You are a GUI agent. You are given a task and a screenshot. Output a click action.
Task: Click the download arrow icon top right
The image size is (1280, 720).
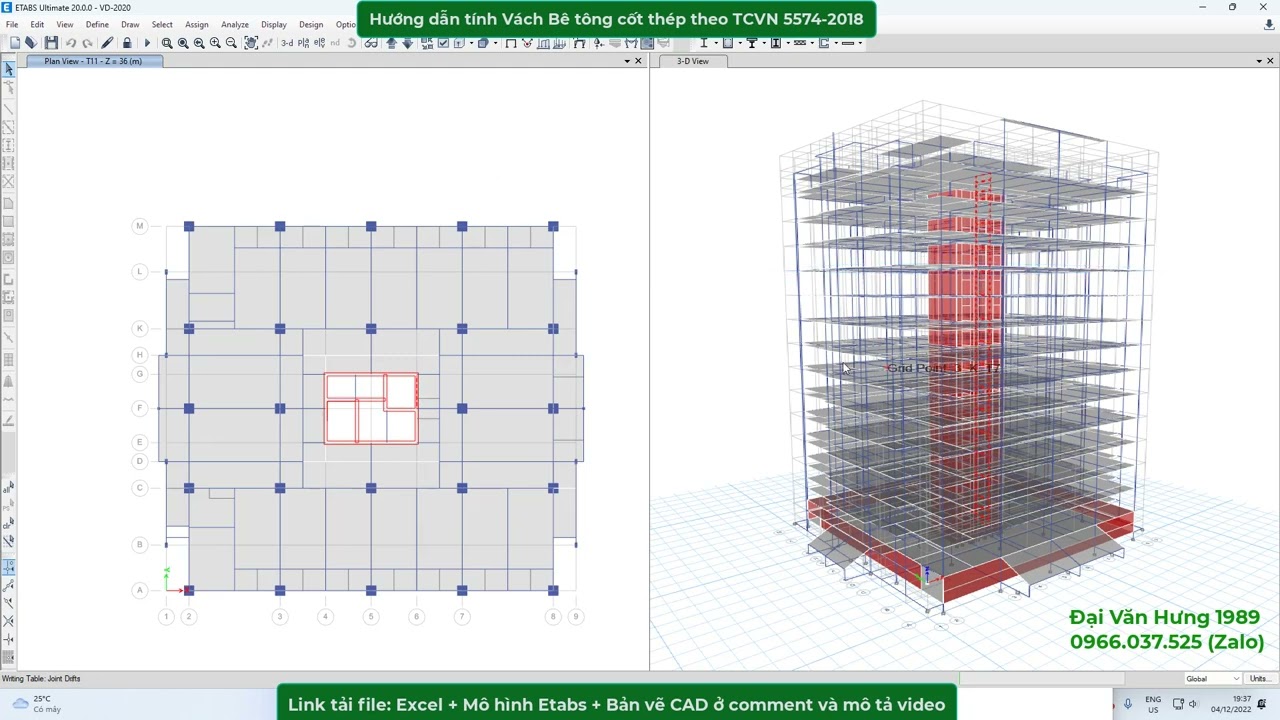[x=1269, y=24]
